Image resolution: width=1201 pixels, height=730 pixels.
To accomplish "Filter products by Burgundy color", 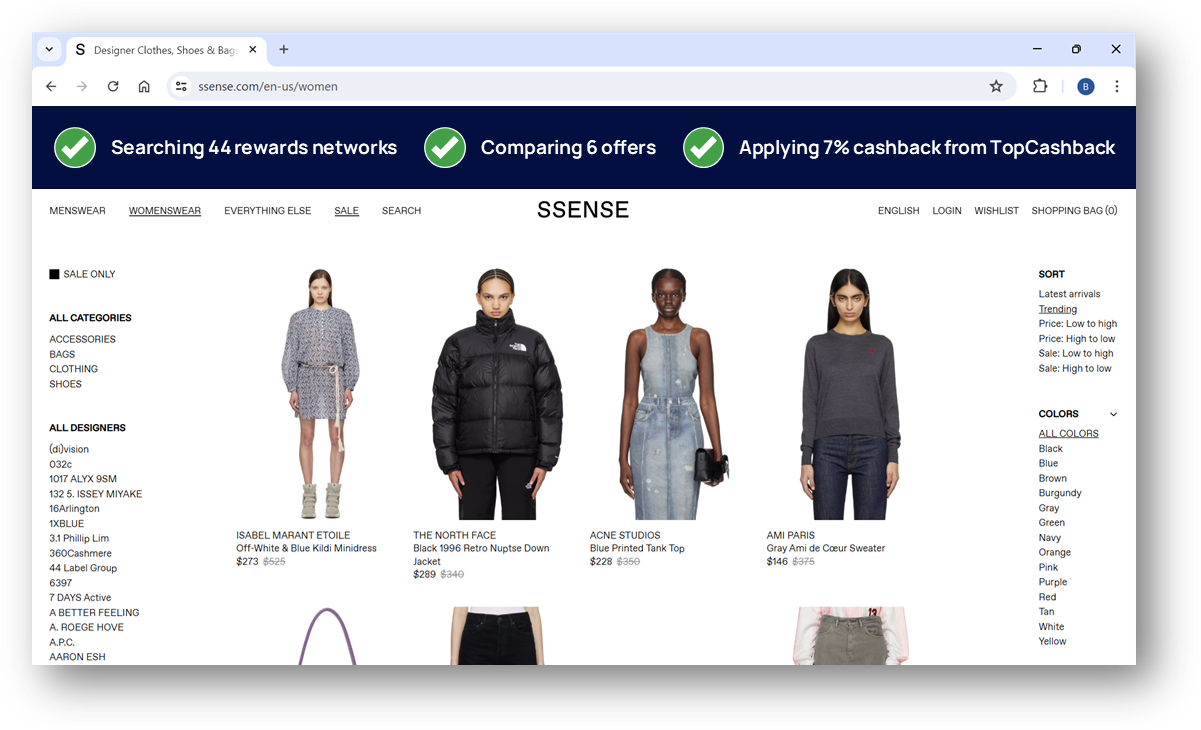I will click(1060, 493).
